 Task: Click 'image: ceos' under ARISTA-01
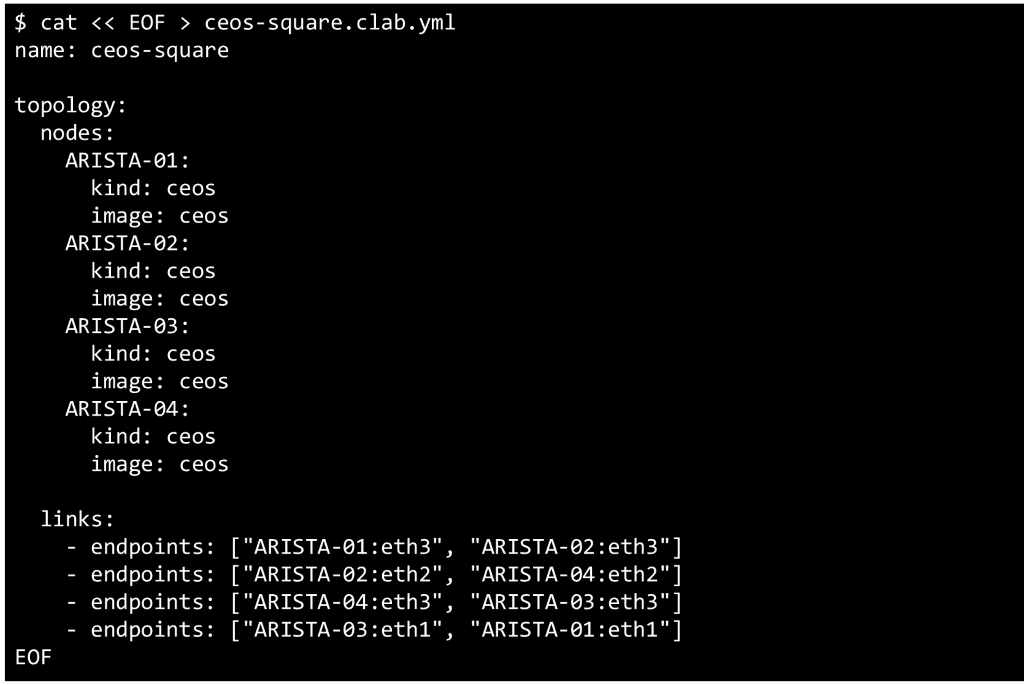click(159, 216)
